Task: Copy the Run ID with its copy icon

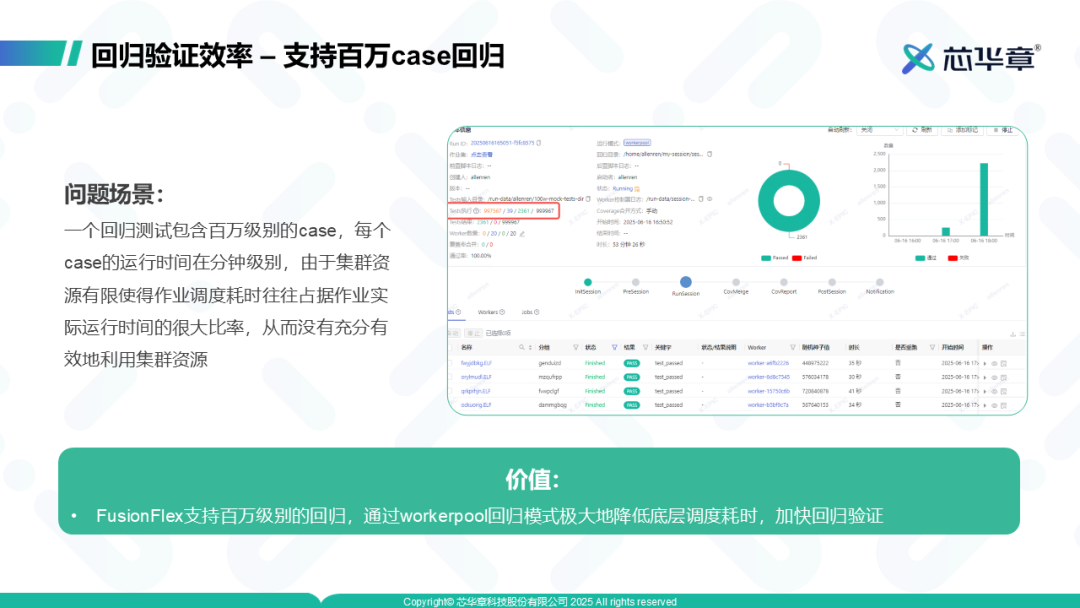Action: [x=539, y=143]
